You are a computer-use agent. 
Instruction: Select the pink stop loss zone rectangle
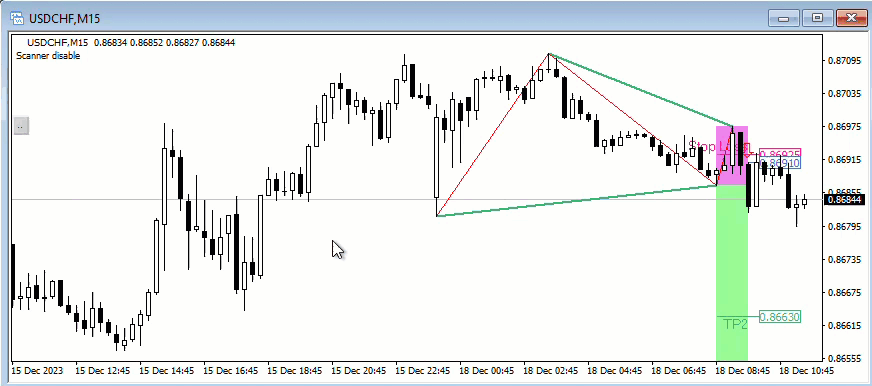point(731,156)
